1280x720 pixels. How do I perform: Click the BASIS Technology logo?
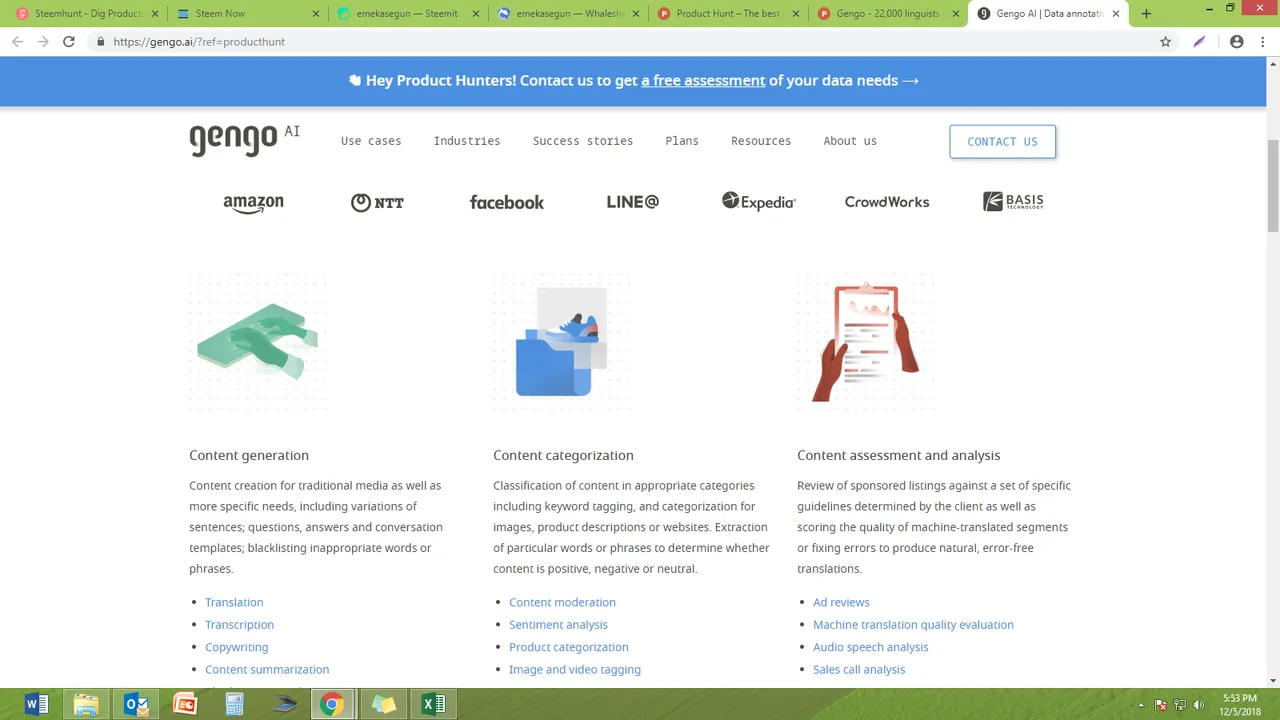tap(1013, 201)
